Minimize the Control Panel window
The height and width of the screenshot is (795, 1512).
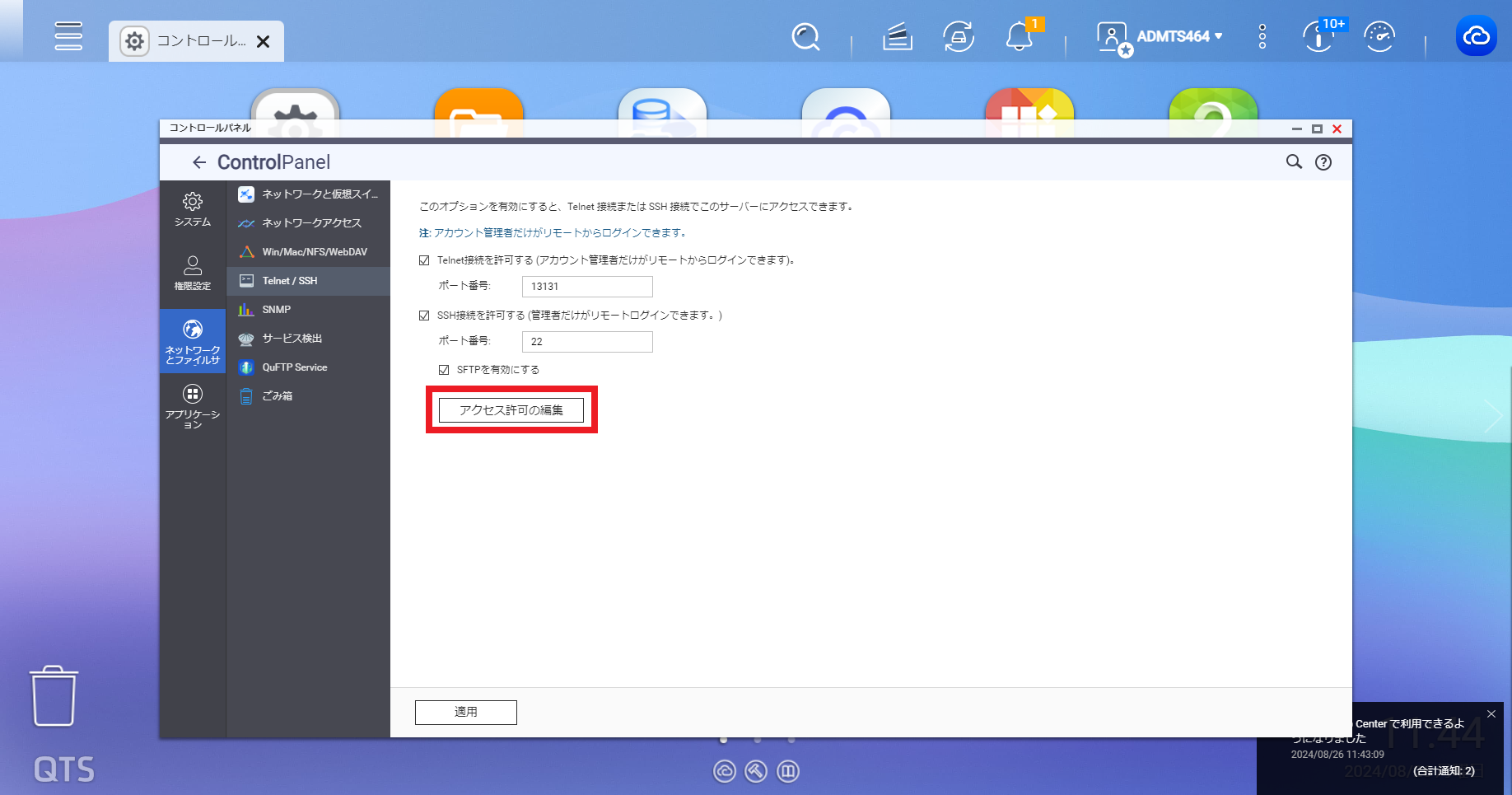1297,129
